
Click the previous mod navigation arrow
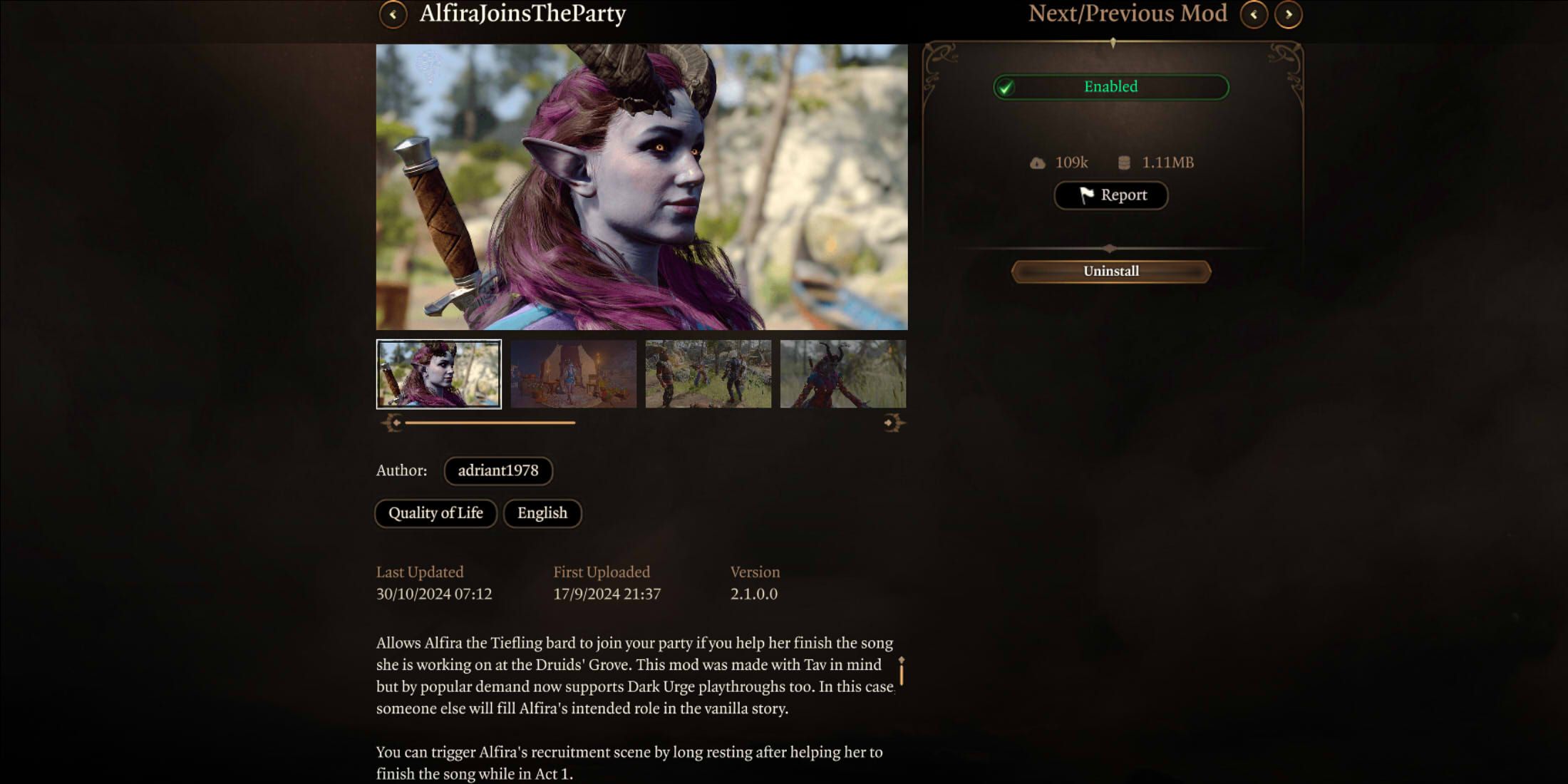coord(1254,13)
